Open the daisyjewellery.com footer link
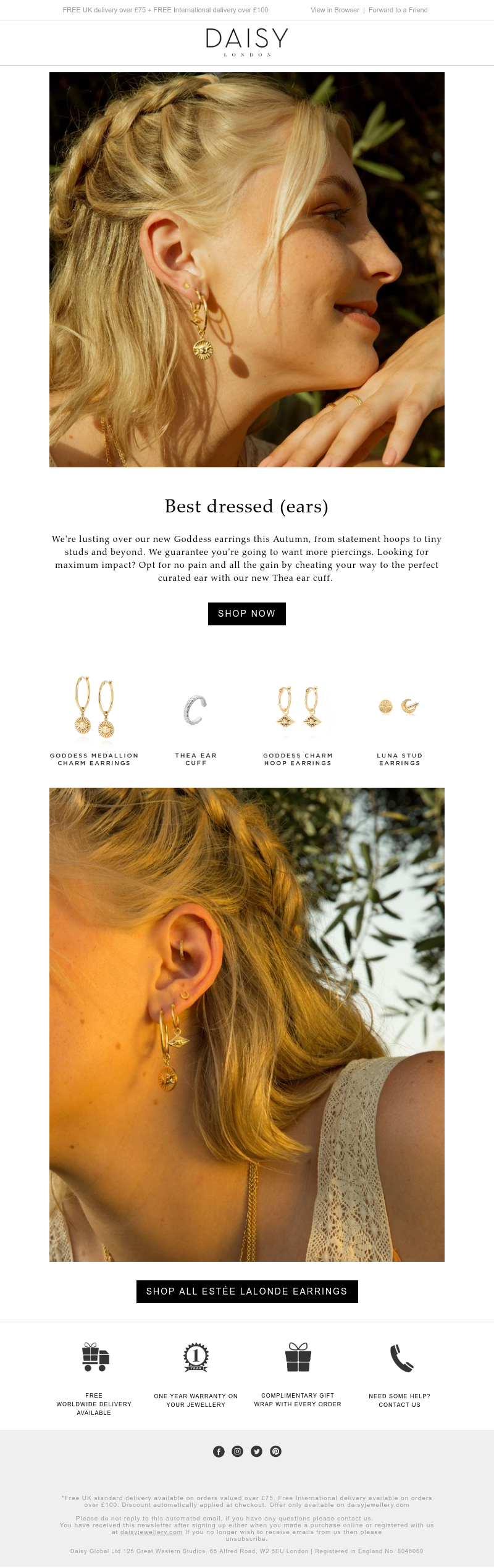 (151, 1532)
